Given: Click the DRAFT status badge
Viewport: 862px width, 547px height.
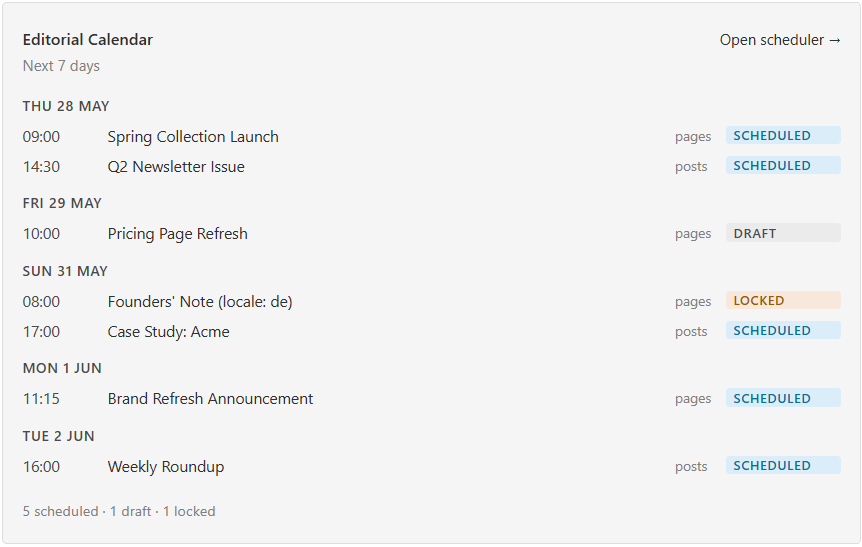Looking at the screenshot, I should (783, 233).
